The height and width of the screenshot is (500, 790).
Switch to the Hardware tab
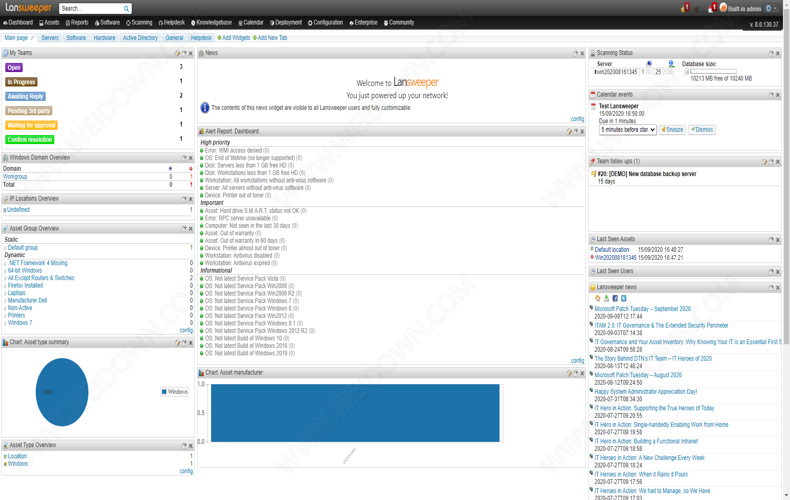tap(104, 38)
